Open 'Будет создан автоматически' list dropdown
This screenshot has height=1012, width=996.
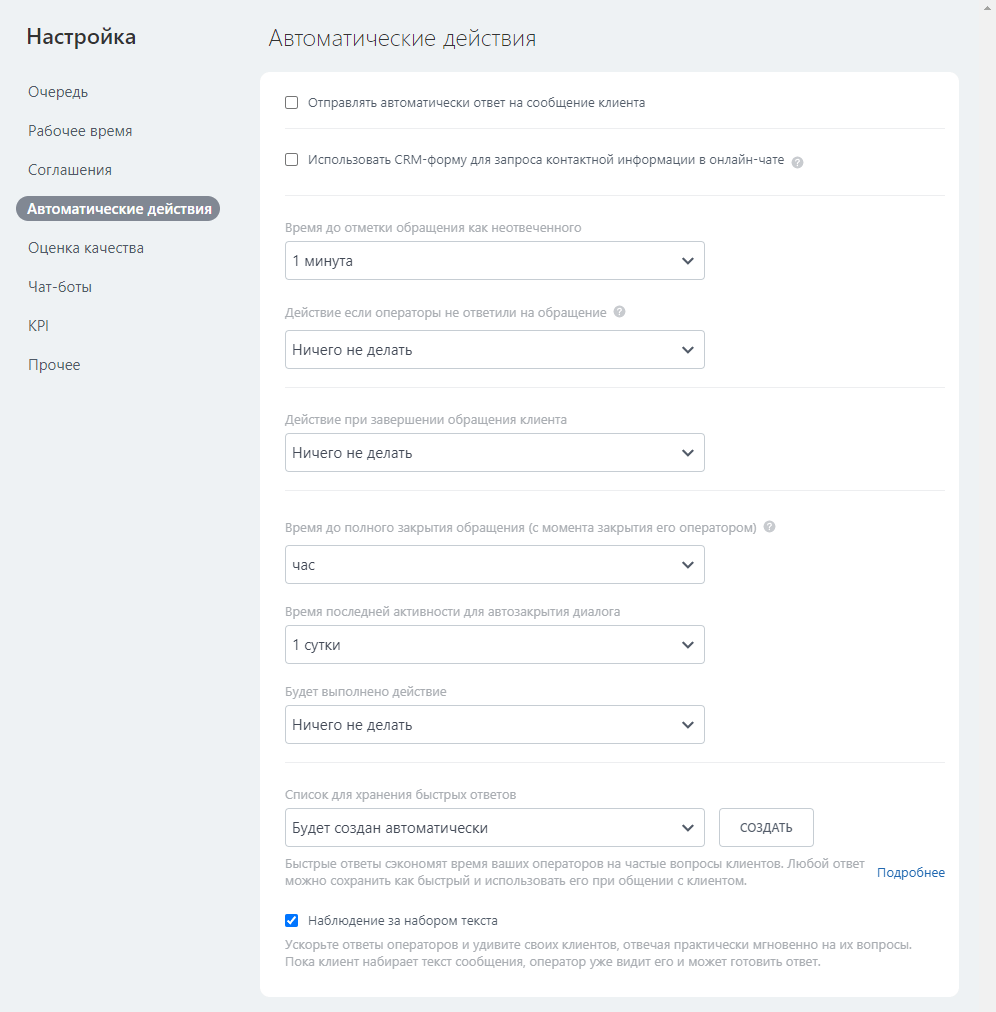tap(494, 827)
